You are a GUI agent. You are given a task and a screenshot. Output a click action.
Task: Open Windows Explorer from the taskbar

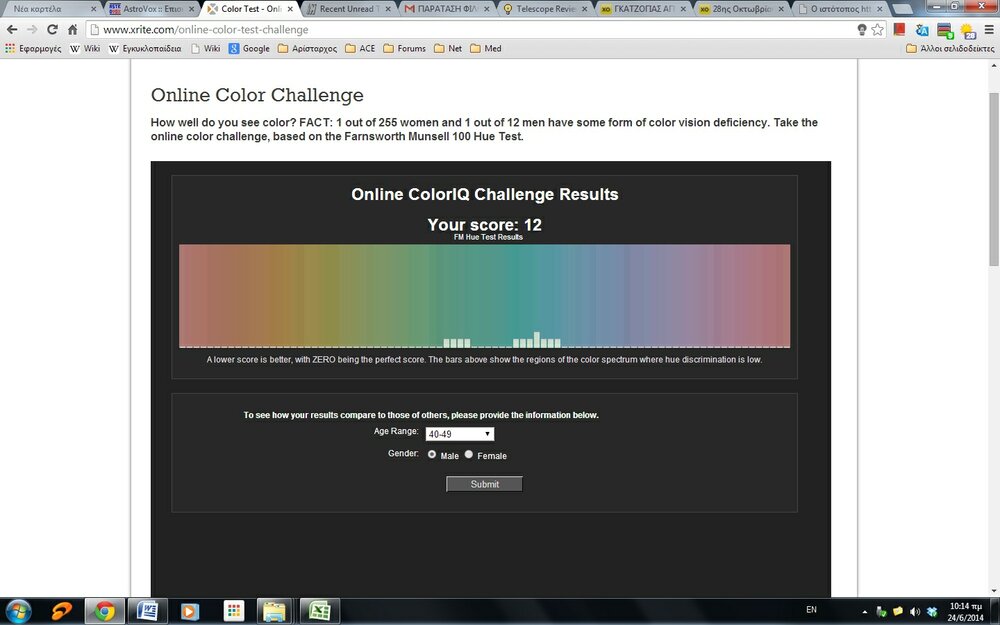coord(274,610)
